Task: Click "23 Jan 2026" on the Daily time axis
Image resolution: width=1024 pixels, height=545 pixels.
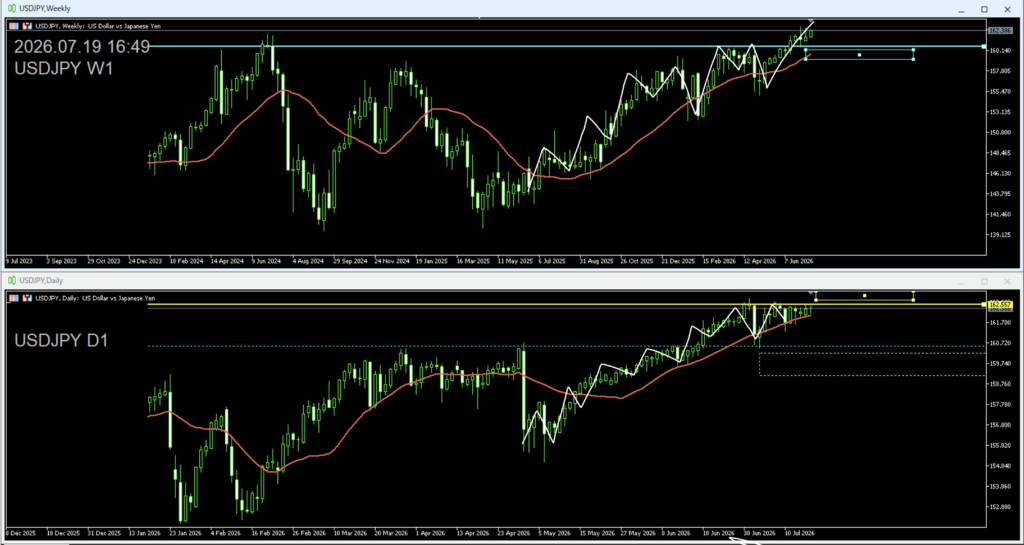Action: [x=186, y=532]
